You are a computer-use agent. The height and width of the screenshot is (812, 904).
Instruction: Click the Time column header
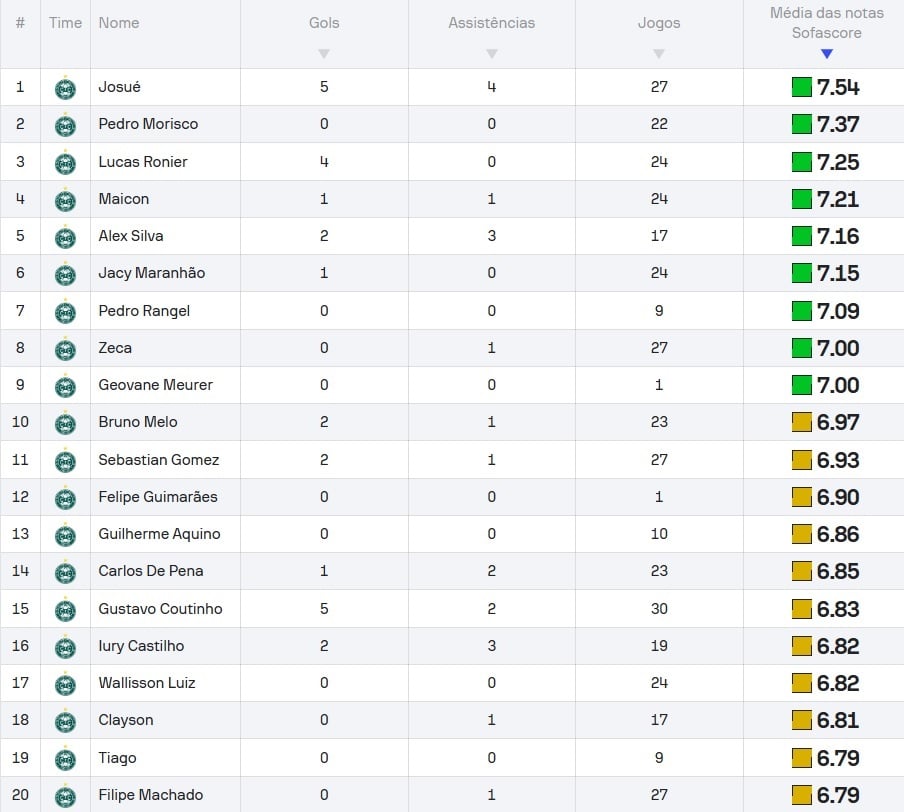point(65,23)
